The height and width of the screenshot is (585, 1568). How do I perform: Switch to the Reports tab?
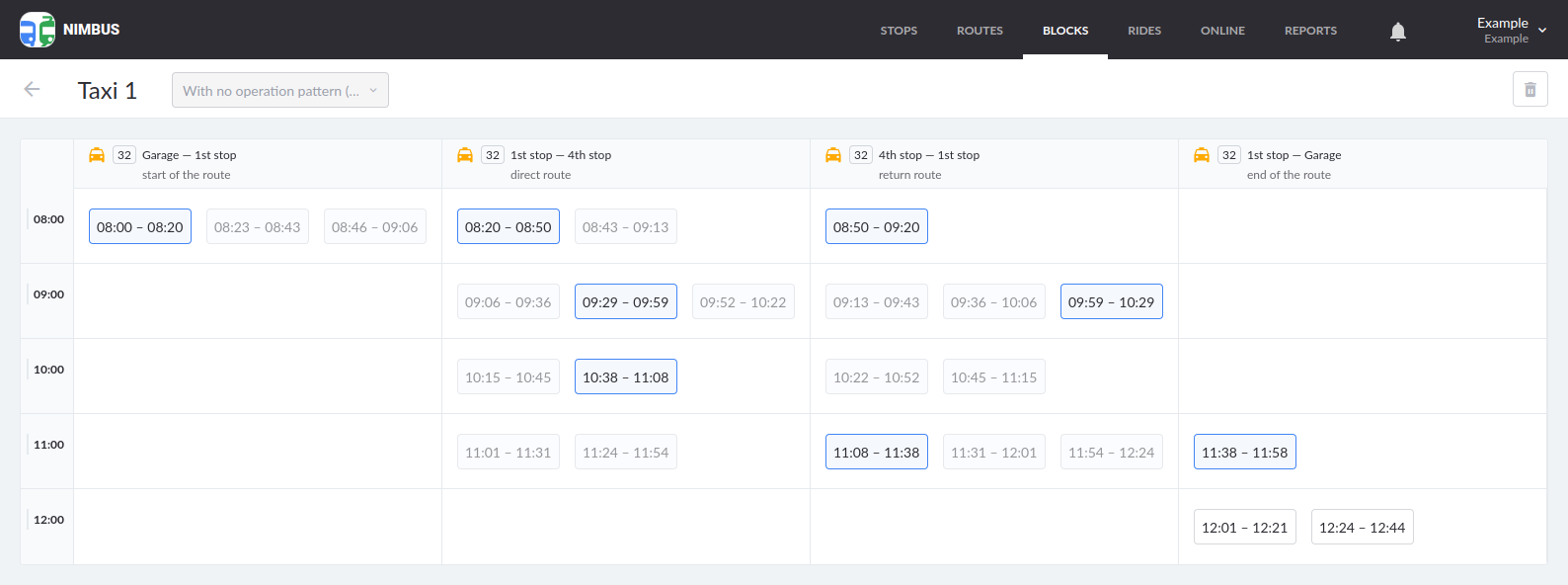[x=1310, y=31]
